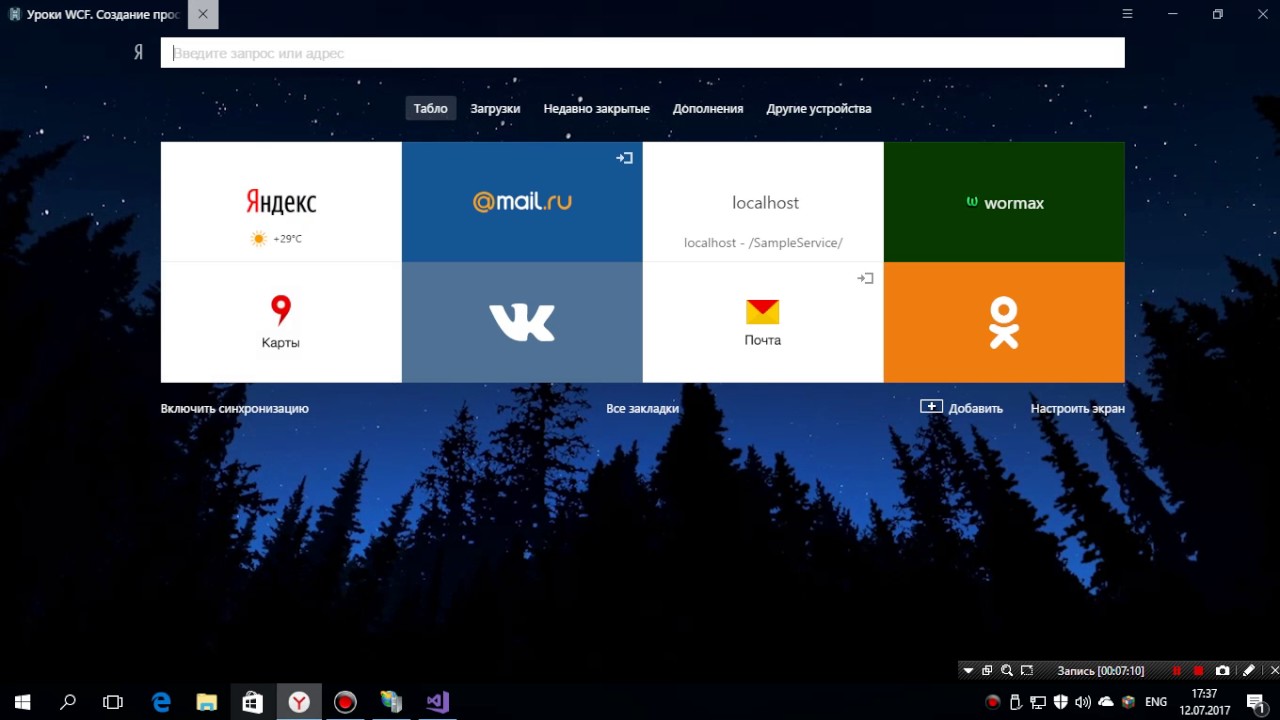Click the recorder magnifier zoom icon

tap(1007, 671)
